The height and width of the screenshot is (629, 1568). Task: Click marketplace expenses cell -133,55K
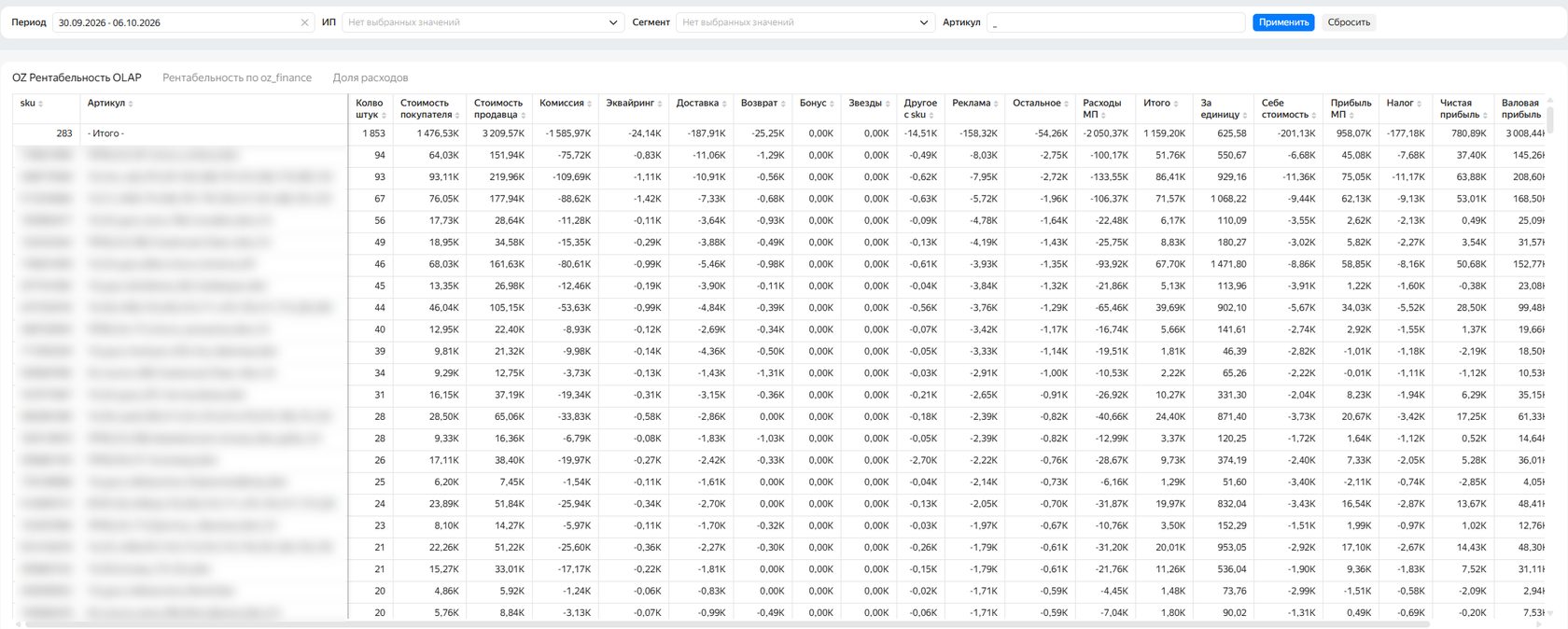(x=1109, y=176)
